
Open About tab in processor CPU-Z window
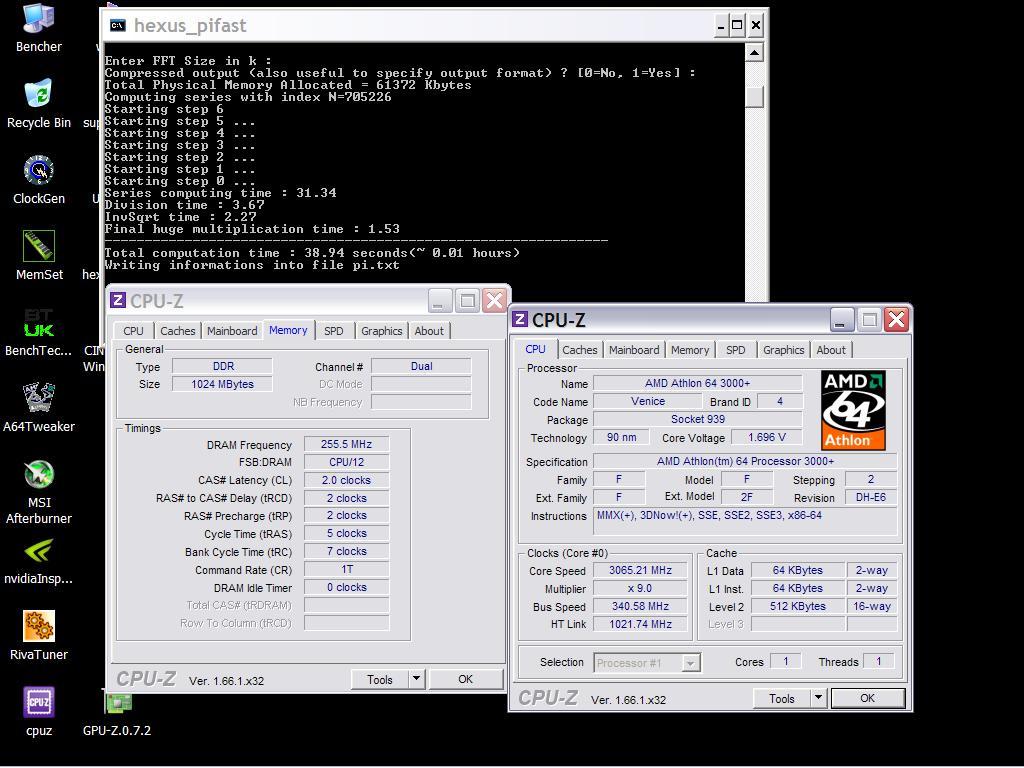click(831, 350)
